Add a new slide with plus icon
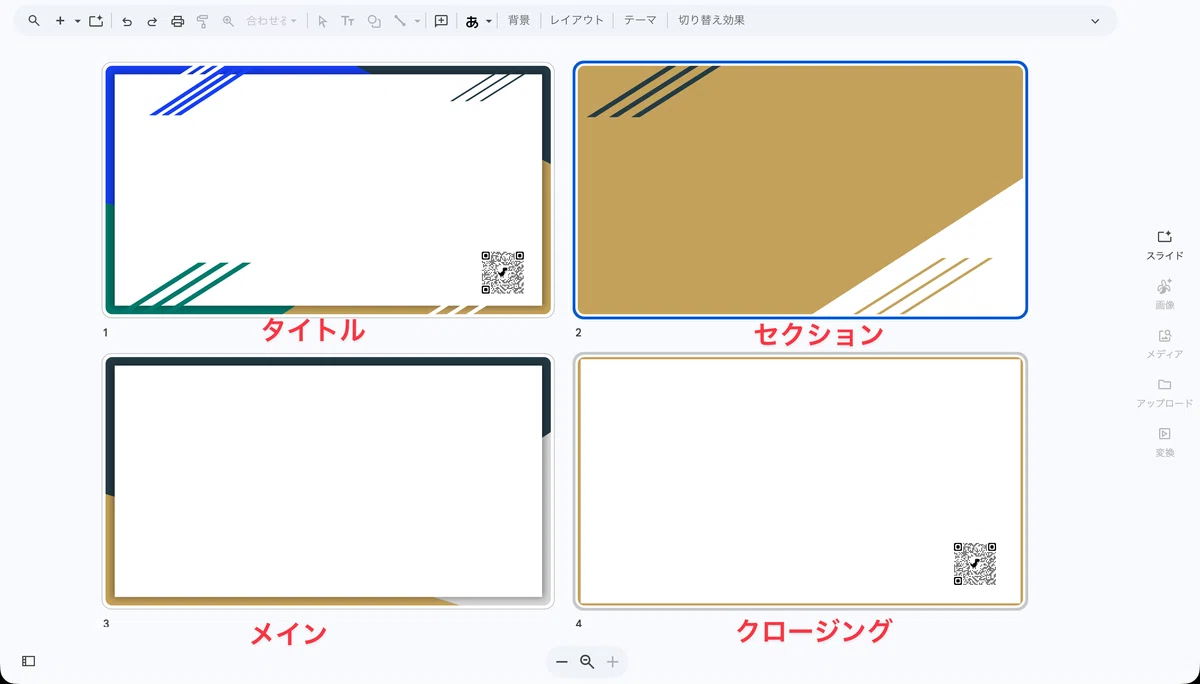 pos(60,20)
